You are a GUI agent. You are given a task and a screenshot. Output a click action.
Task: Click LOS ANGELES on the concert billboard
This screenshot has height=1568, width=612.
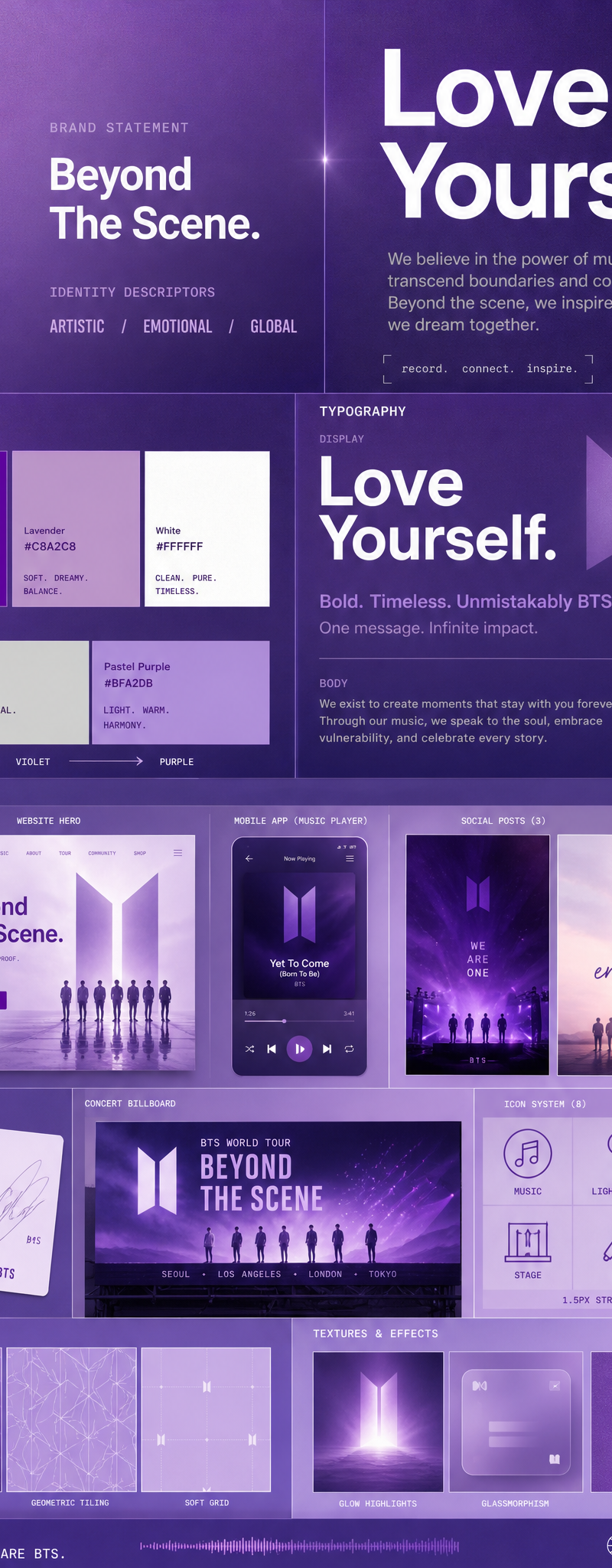[x=249, y=1274]
